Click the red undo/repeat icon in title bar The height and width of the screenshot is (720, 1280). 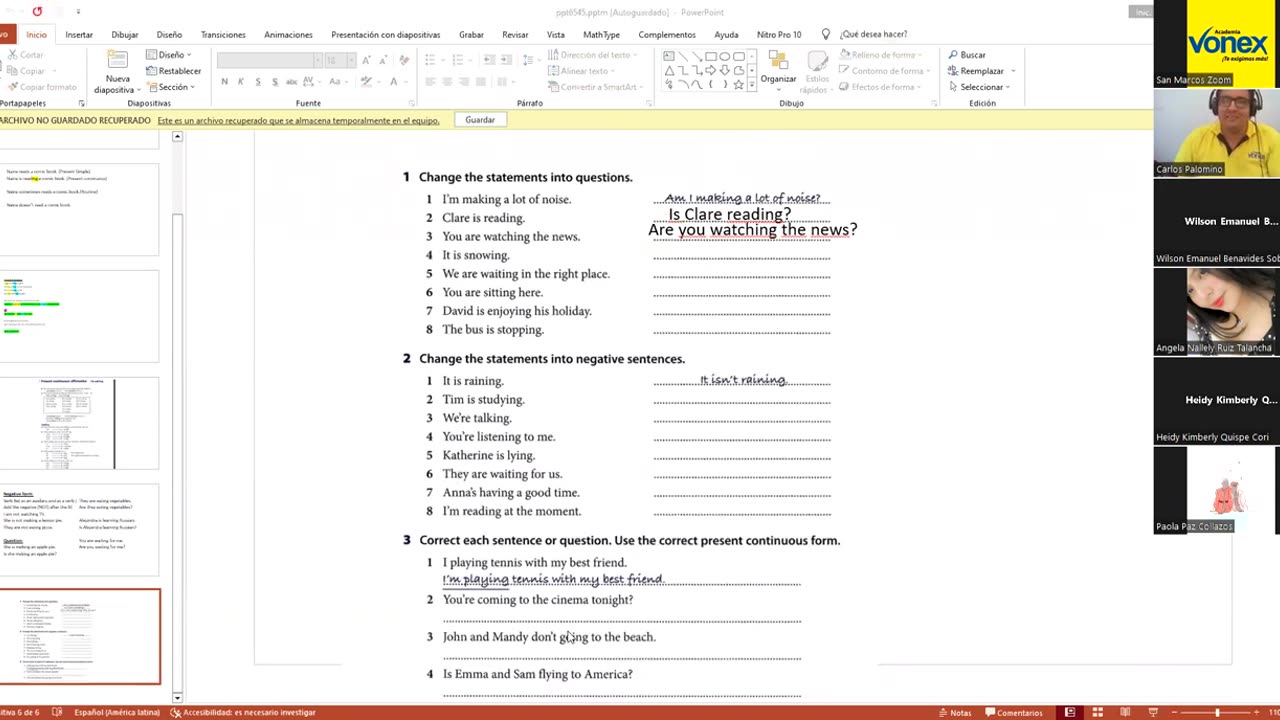[37, 12]
